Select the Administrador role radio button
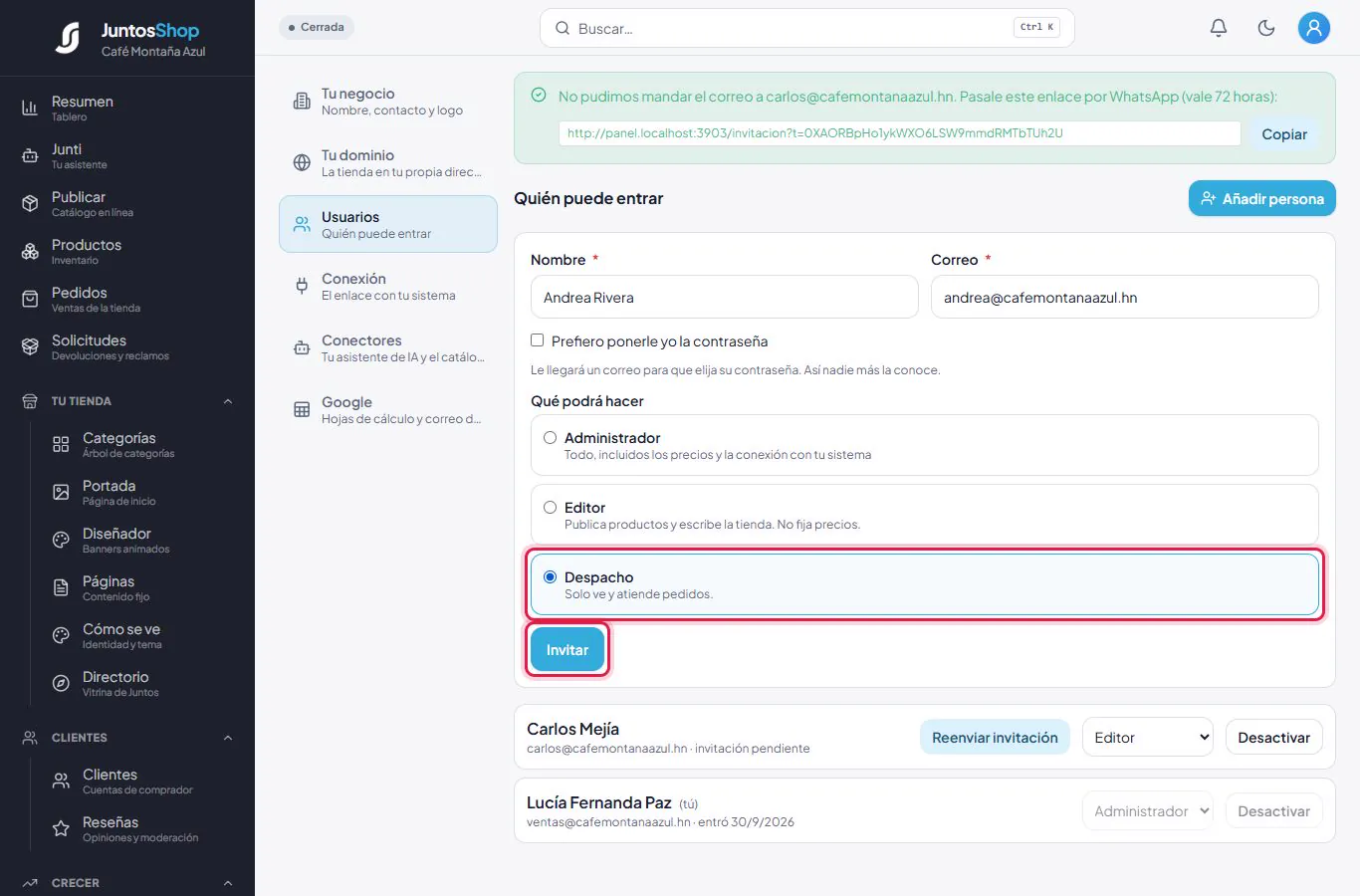 pos(550,437)
